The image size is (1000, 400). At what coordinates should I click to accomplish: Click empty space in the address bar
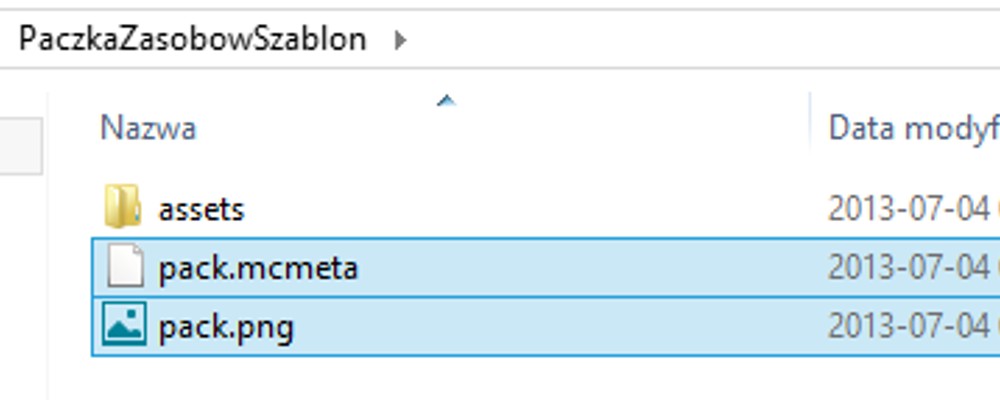point(702,39)
